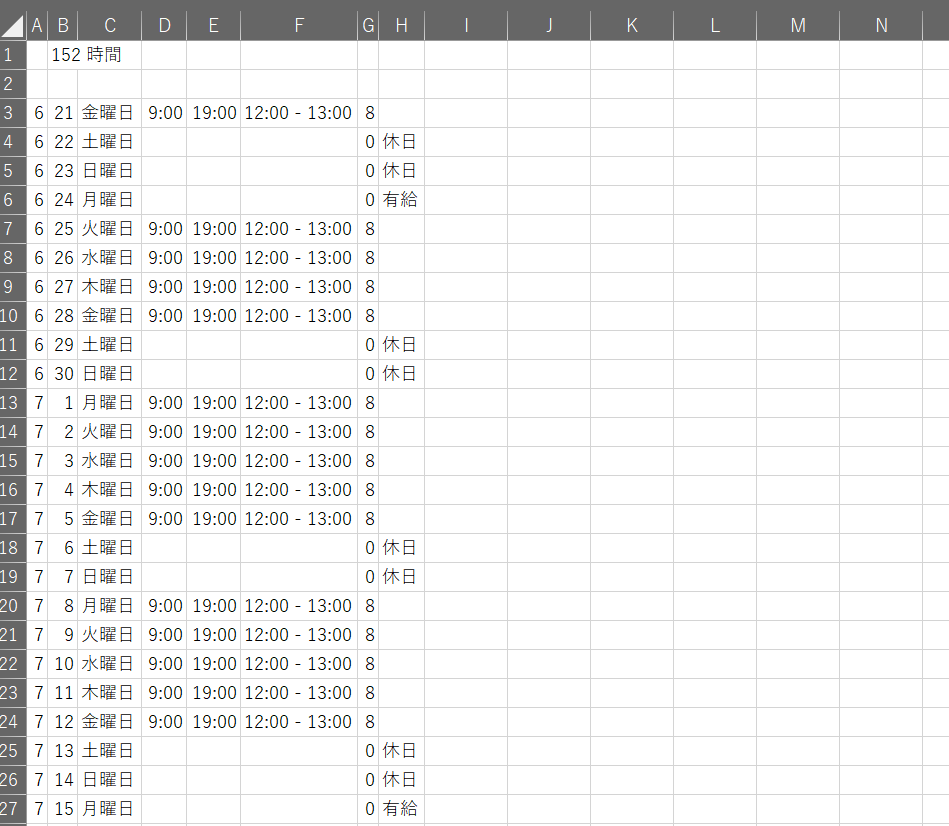Select column H header
The width and height of the screenshot is (949, 826).
point(401,25)
